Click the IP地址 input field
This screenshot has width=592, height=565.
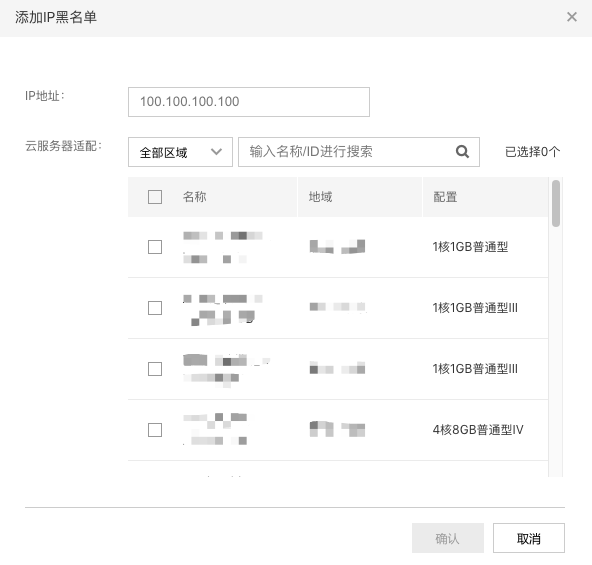tap(249, 102)
